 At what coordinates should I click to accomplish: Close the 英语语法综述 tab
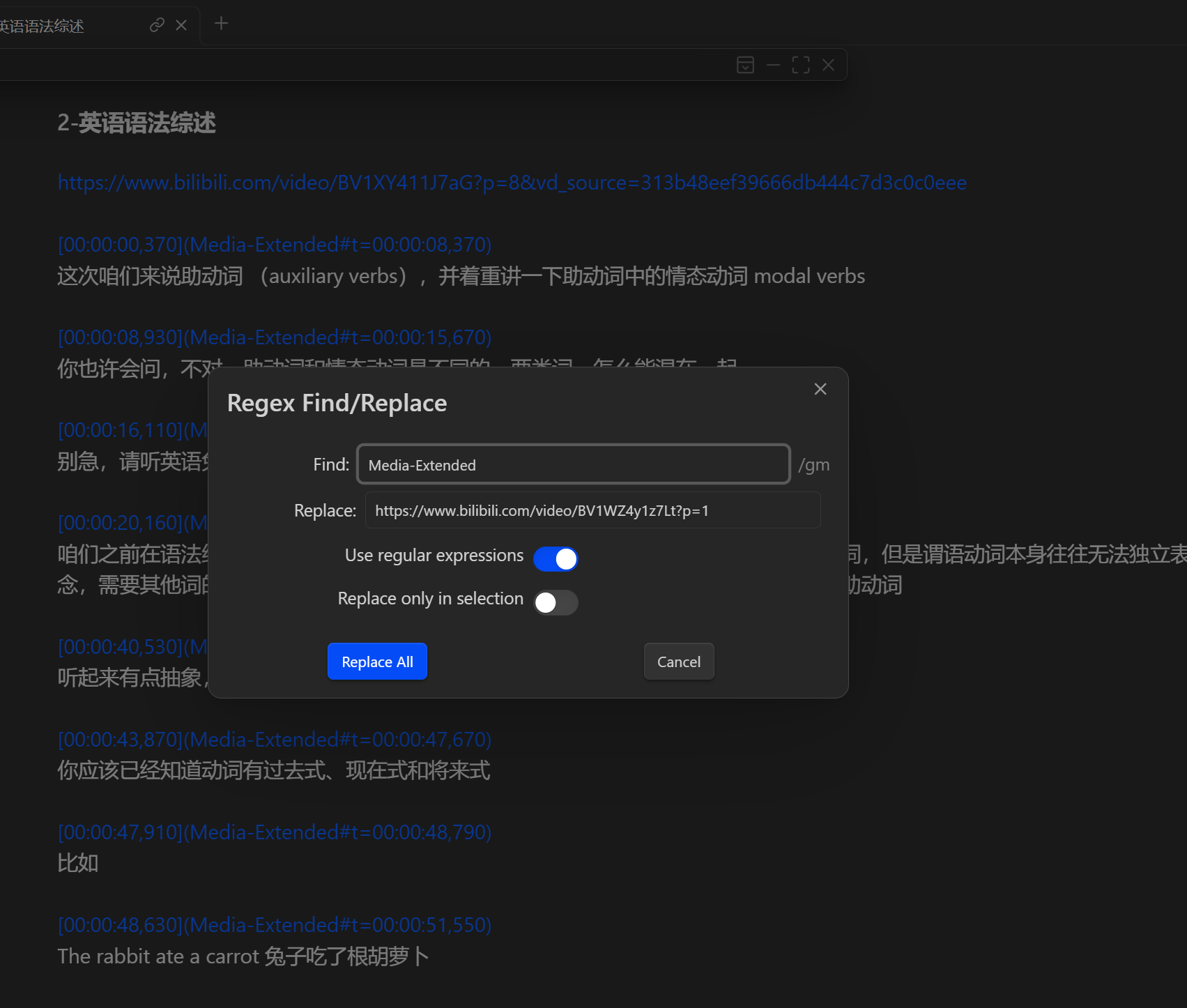click(x=181, y=25)
